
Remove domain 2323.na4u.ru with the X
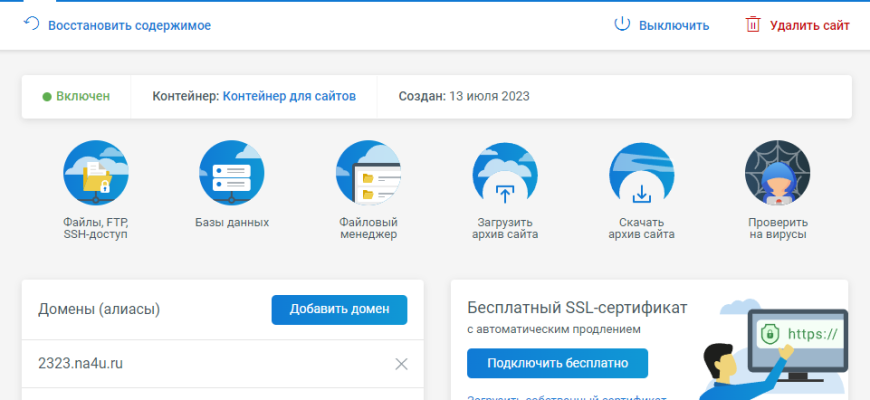tap(402, 364)
